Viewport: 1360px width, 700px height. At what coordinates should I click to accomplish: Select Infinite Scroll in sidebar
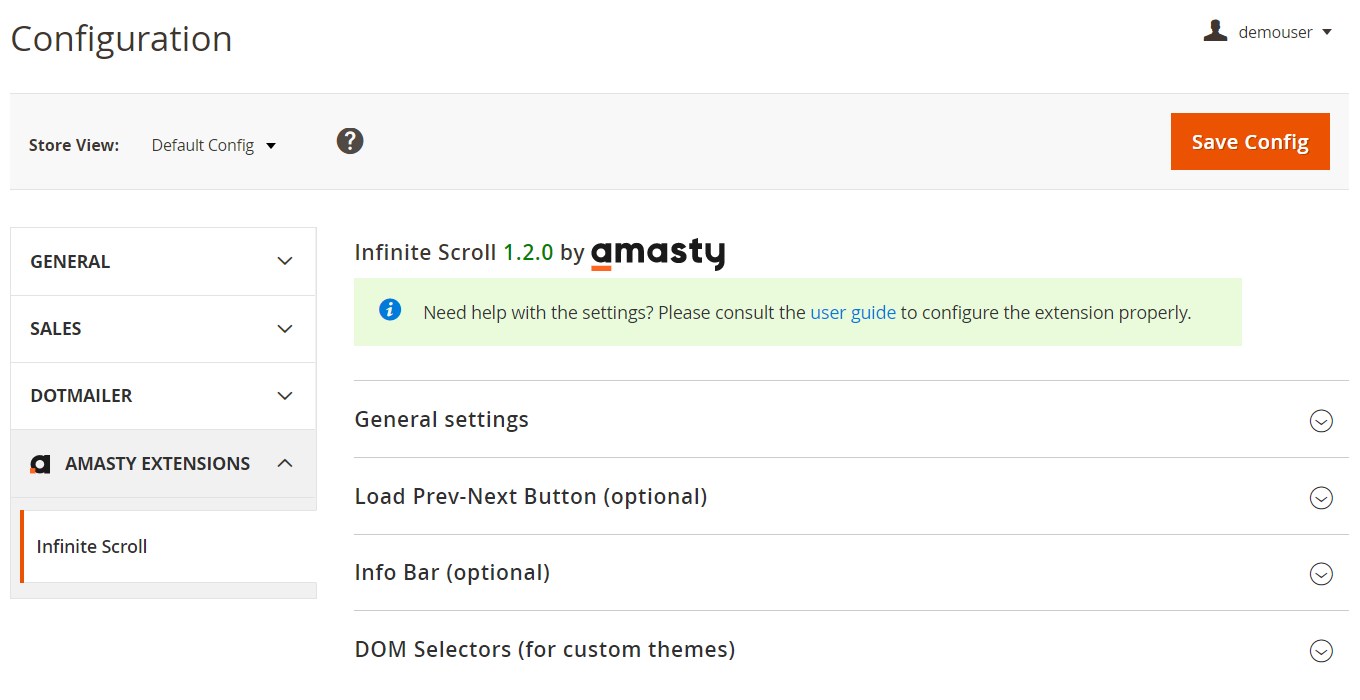tap(92, 547)
